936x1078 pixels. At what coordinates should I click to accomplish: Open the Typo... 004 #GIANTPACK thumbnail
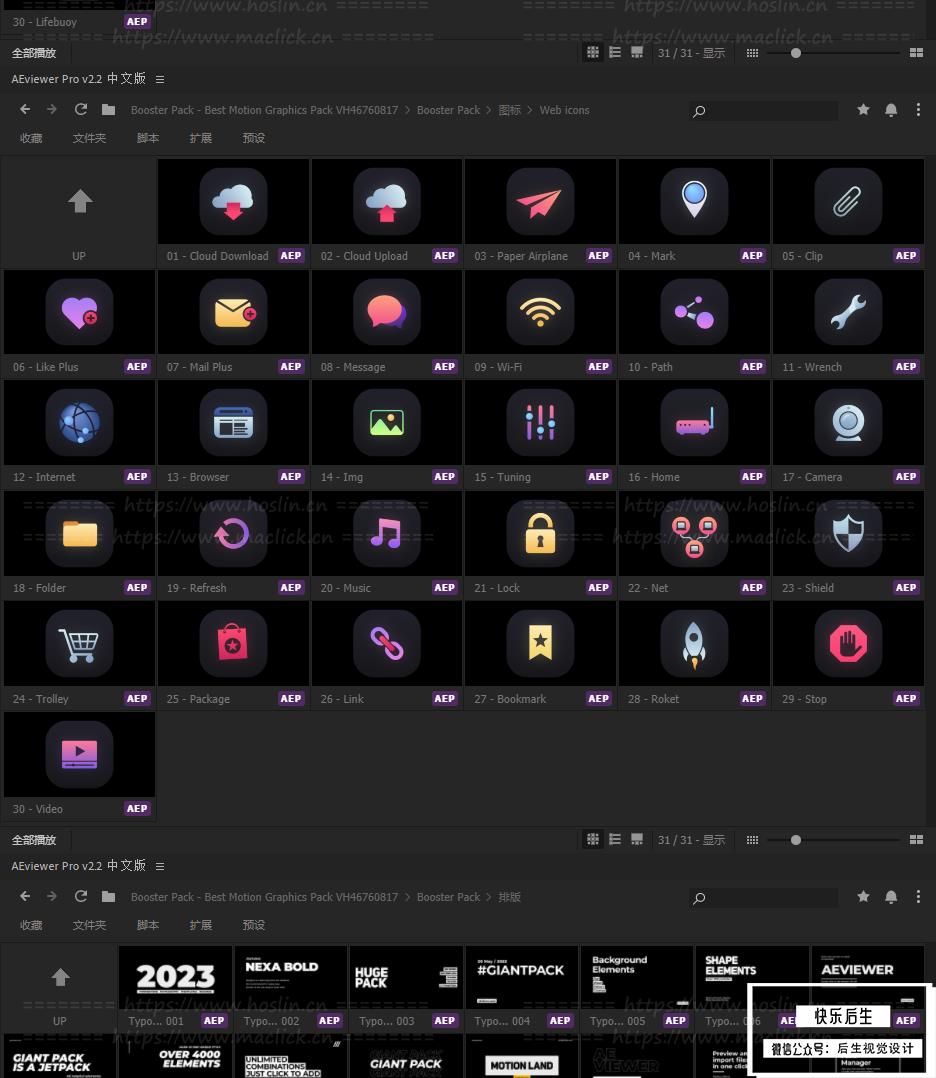pyautogui.click(x=521, y=977)
